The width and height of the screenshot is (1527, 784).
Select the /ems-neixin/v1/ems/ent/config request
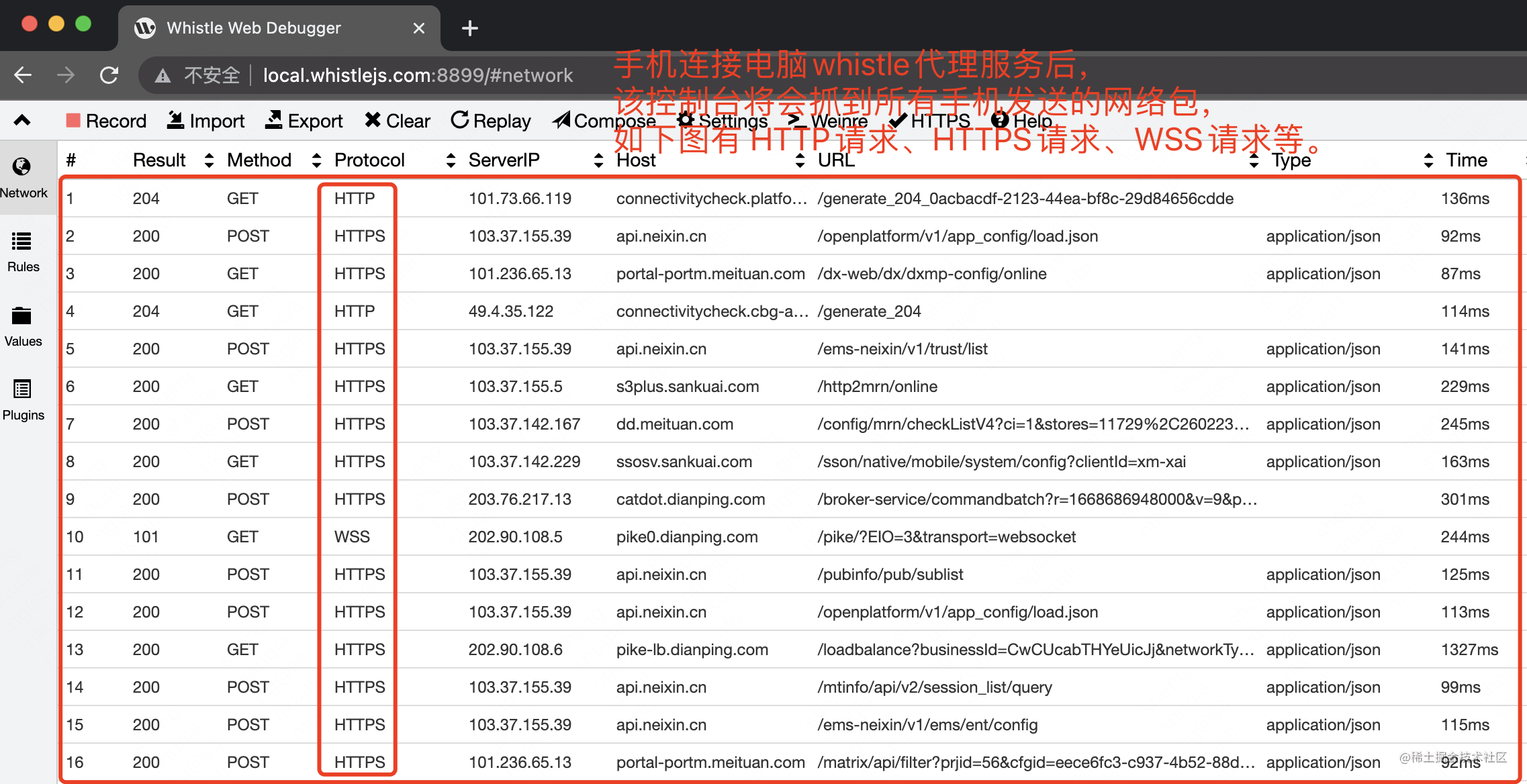pos(791,725)
